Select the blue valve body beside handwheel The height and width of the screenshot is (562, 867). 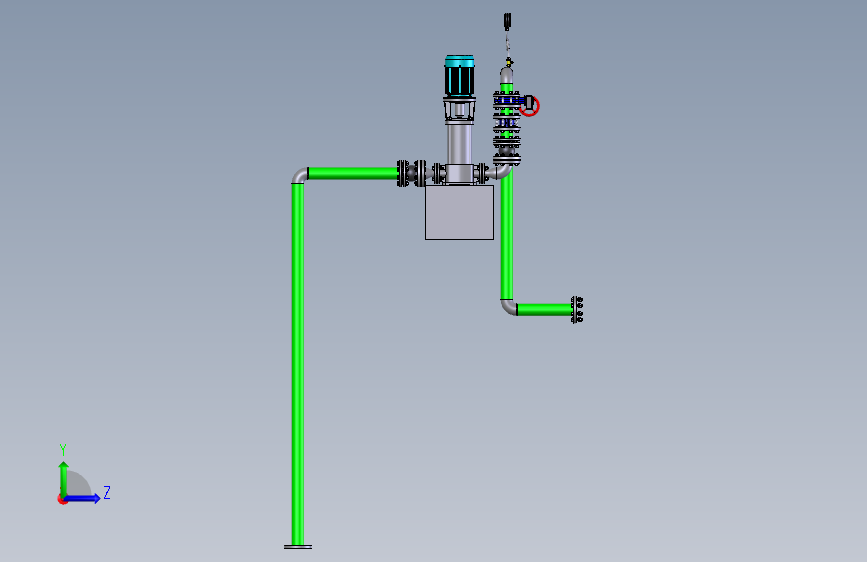click(508, 101)
